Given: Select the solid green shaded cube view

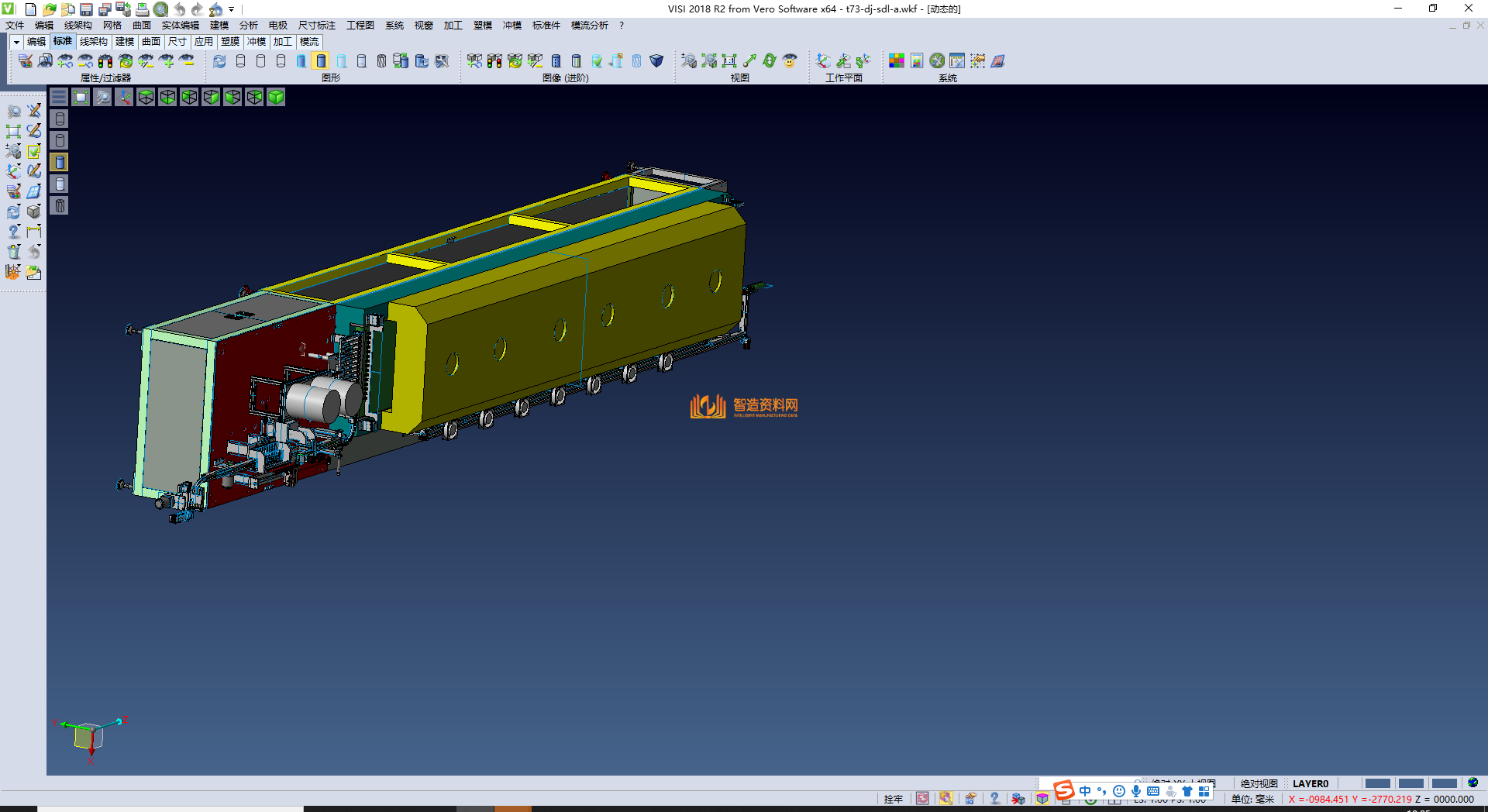Looking at the screenshot, I should pyautogui.click(x=276, y=97).
